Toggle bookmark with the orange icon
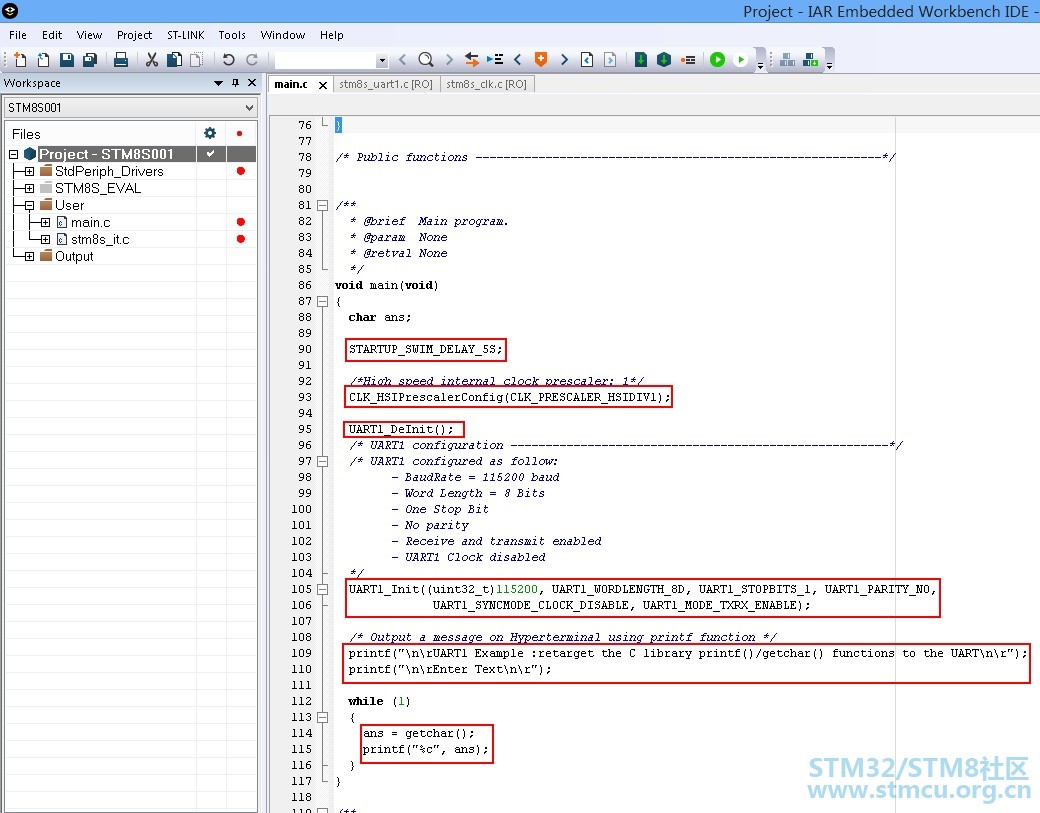This screenshot has height=813, width=1040. [541, 60]
